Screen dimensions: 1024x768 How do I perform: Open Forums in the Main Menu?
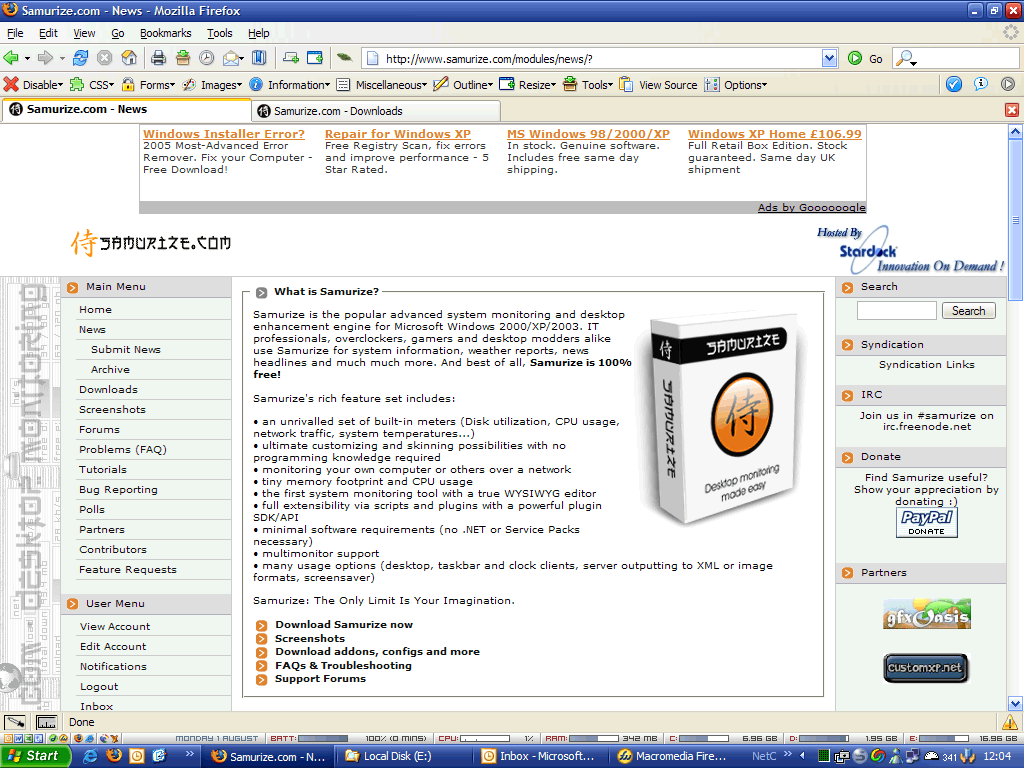click(99, 430)
